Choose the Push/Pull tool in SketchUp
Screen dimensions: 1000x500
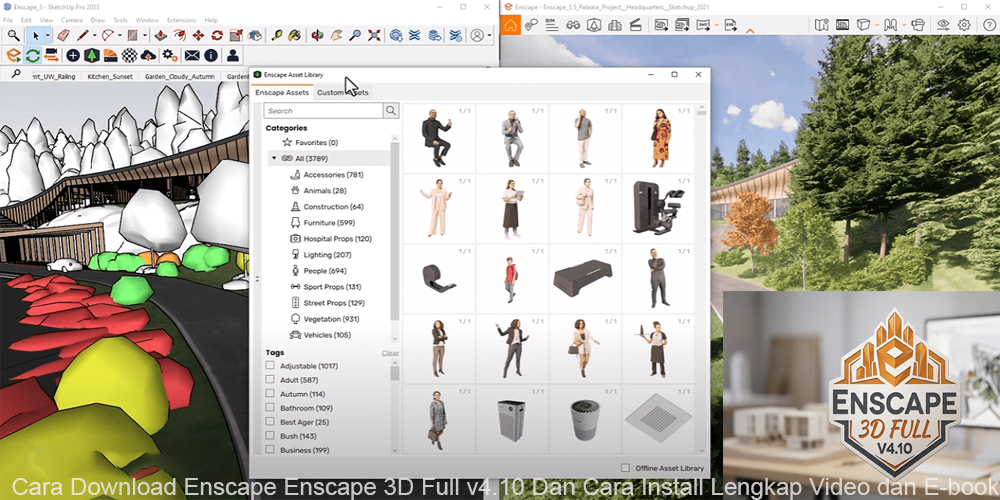(161, 36)
